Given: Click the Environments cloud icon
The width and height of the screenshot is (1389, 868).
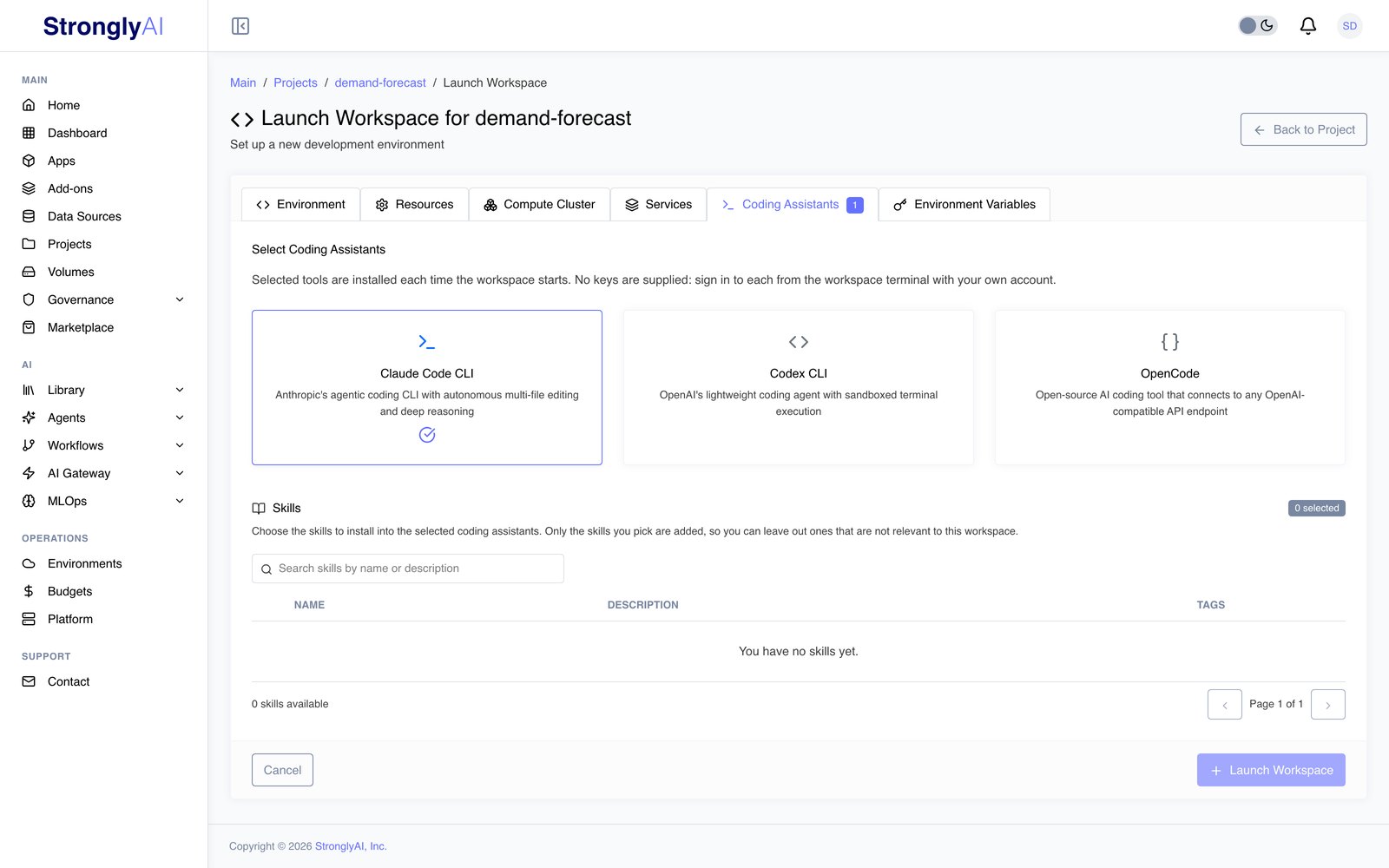Looking at the screenshot, I should tap(29, 563).
